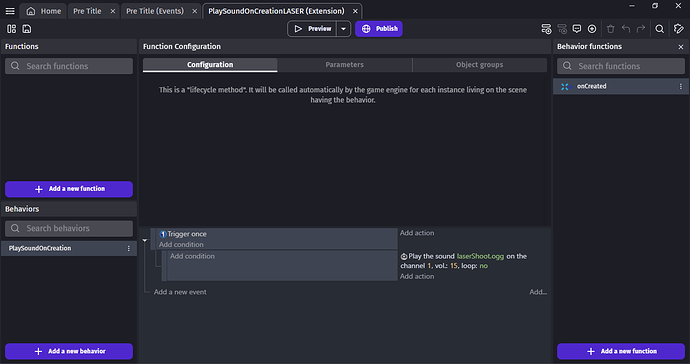Click the add event icon in toolbar
This screenshot has width=690, height=364.
(x=546, y=29)
